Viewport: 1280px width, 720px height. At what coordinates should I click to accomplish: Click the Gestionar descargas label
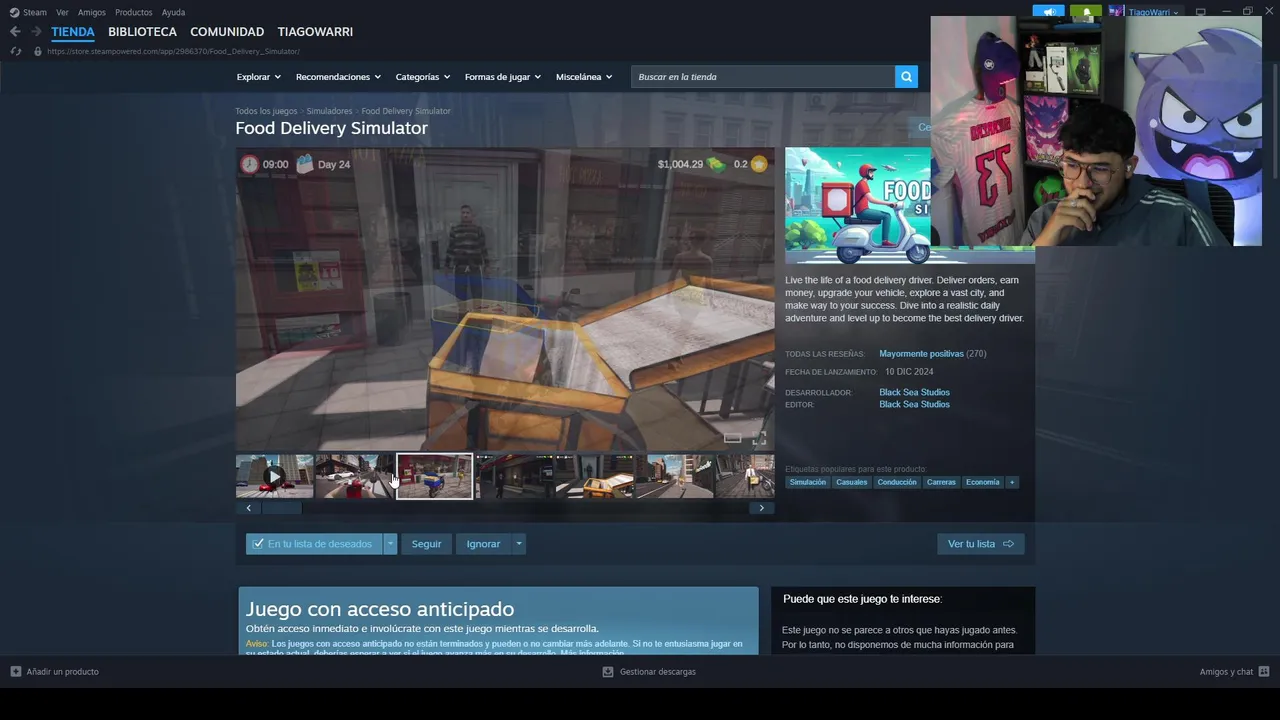657,672
